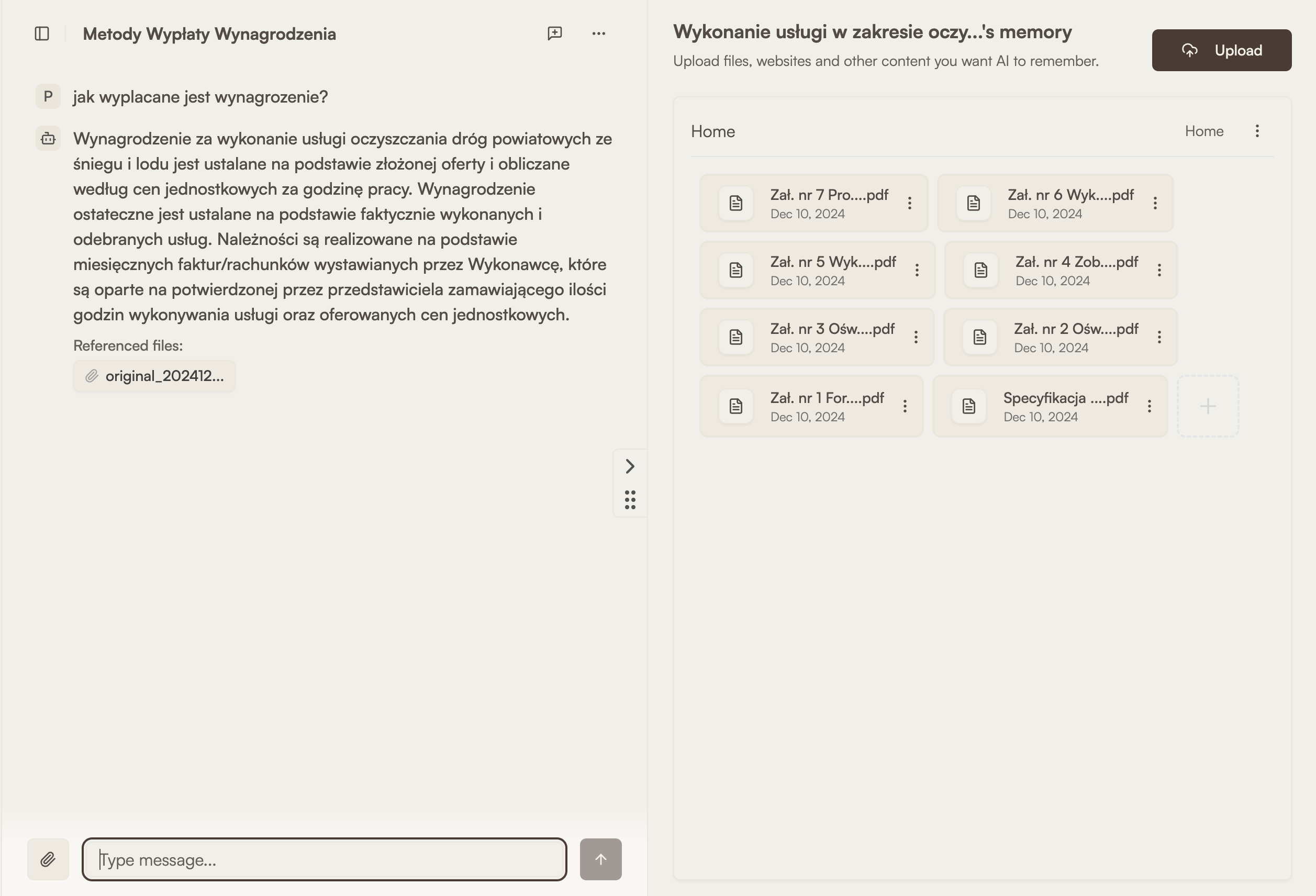Click the Type message input field
This screenshot has width=1316, height=896.
(324, 859)
